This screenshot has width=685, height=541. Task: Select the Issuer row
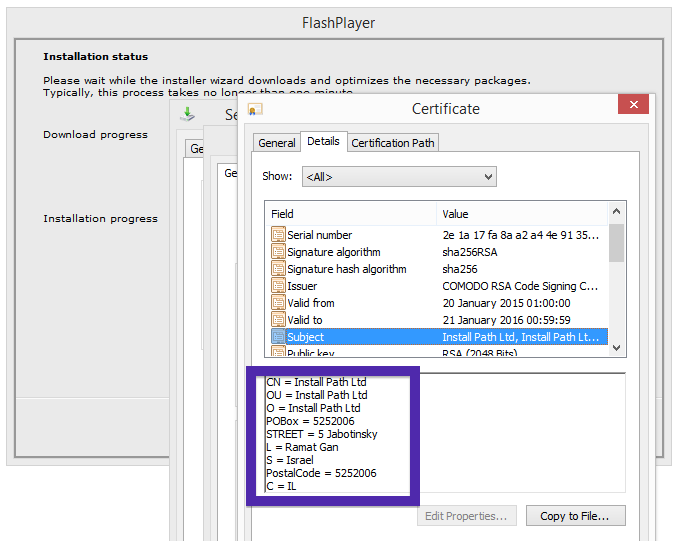pos(437,286)
